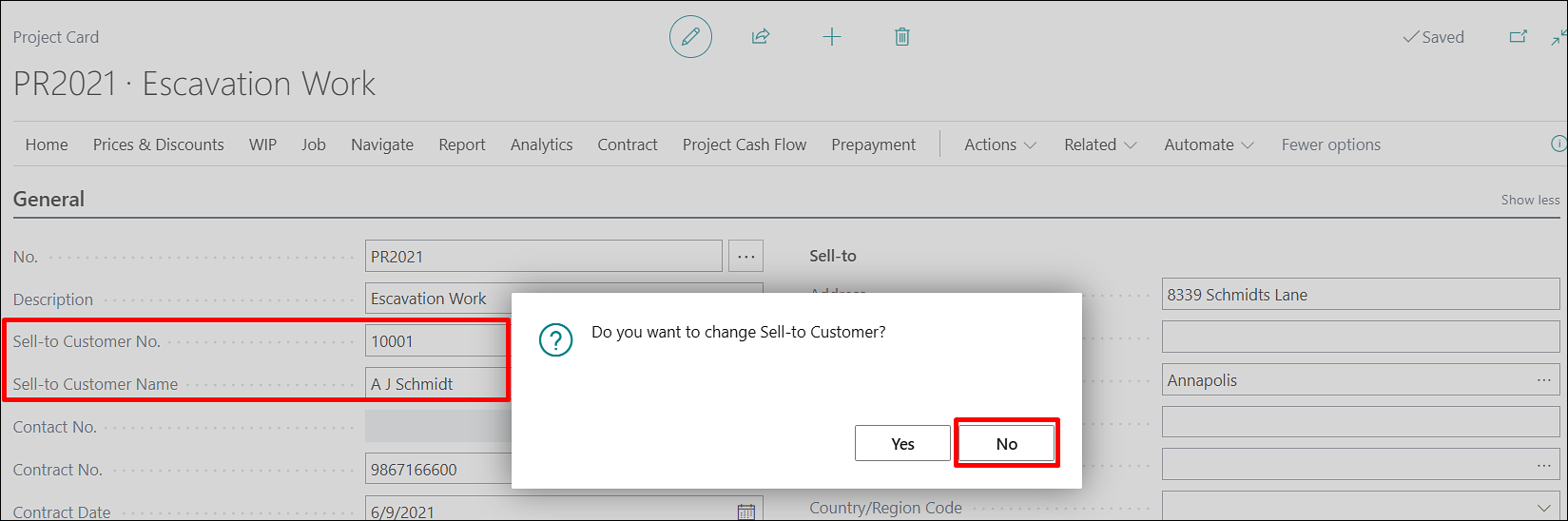1568x521 pixels.
Task: Click the Contact No. label
Action: pyautogui.click(x=55, y=427)
